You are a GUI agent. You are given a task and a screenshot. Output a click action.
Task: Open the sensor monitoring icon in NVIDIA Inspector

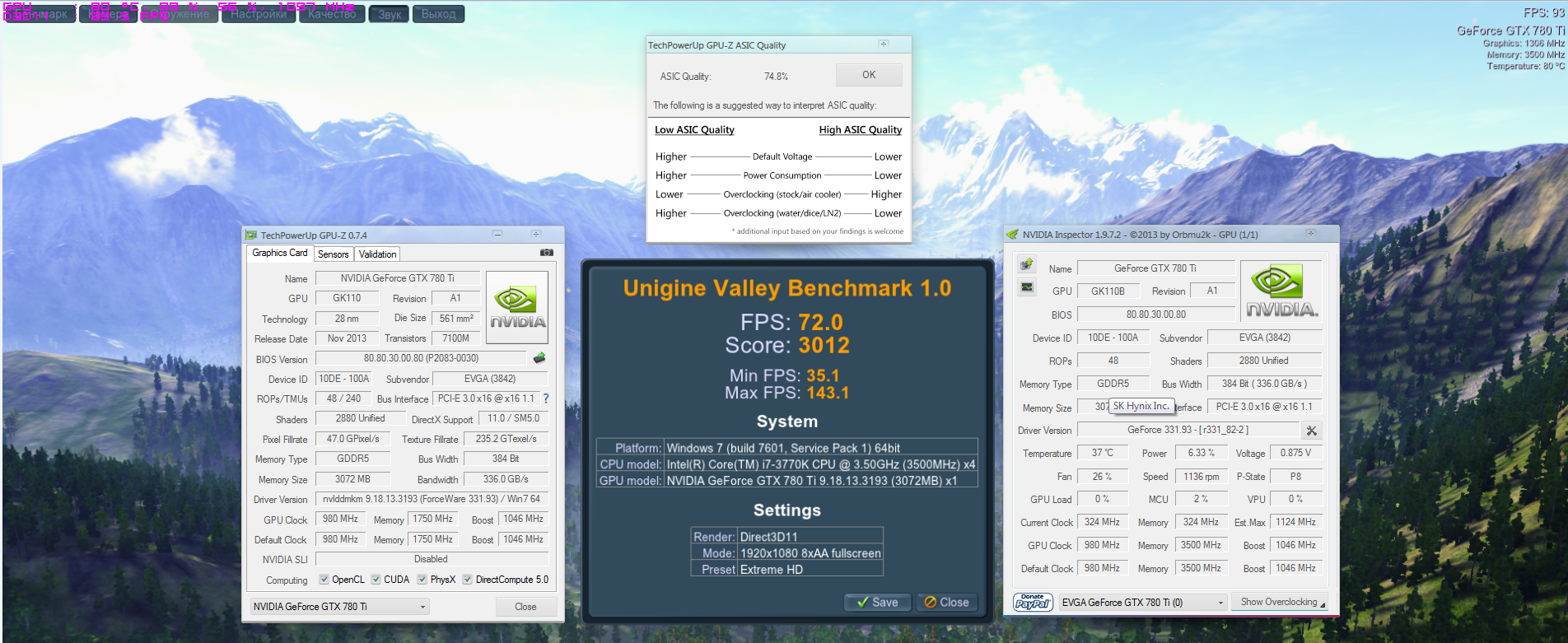1027,287
